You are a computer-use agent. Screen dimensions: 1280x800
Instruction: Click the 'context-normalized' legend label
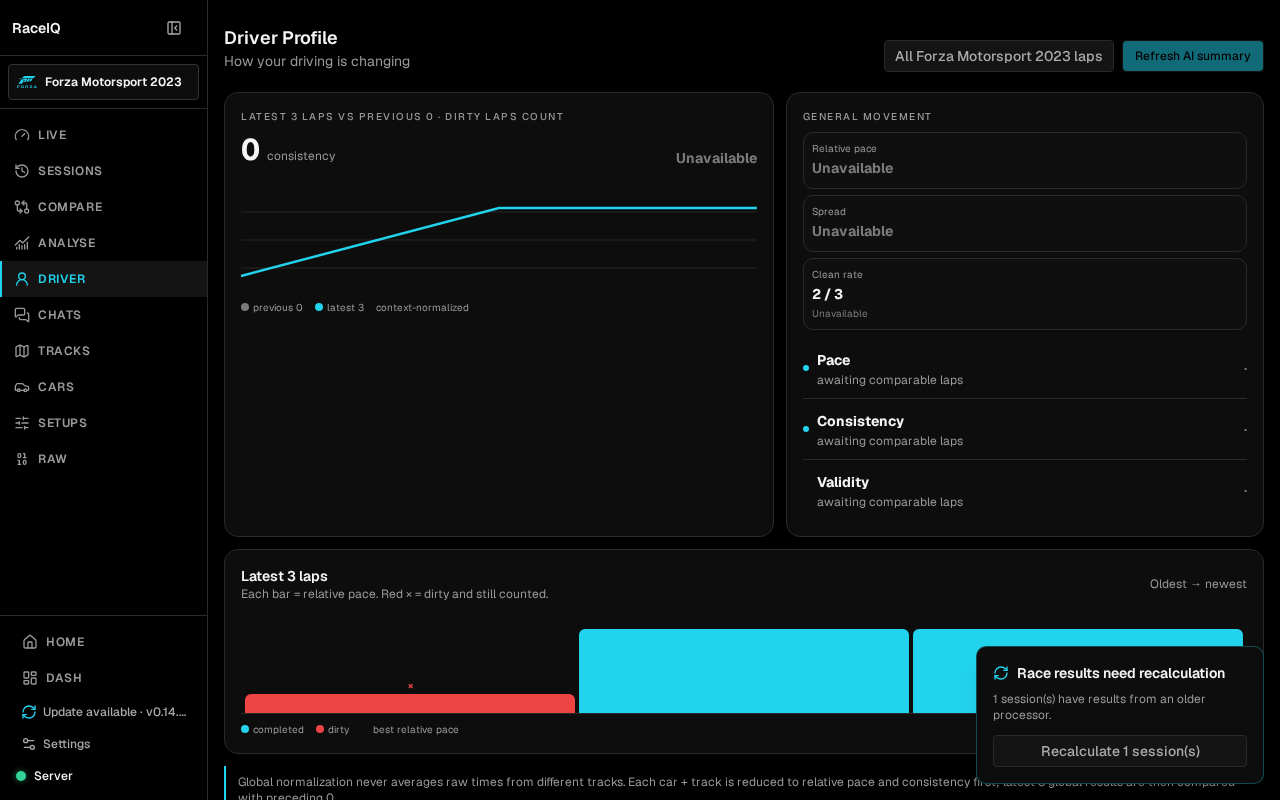(x=422, y=308)
